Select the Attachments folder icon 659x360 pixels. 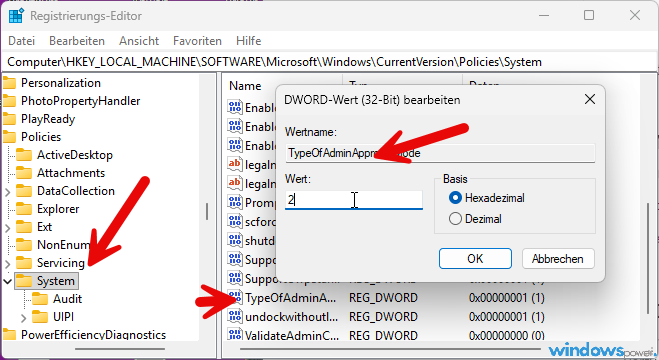(24, 173)
